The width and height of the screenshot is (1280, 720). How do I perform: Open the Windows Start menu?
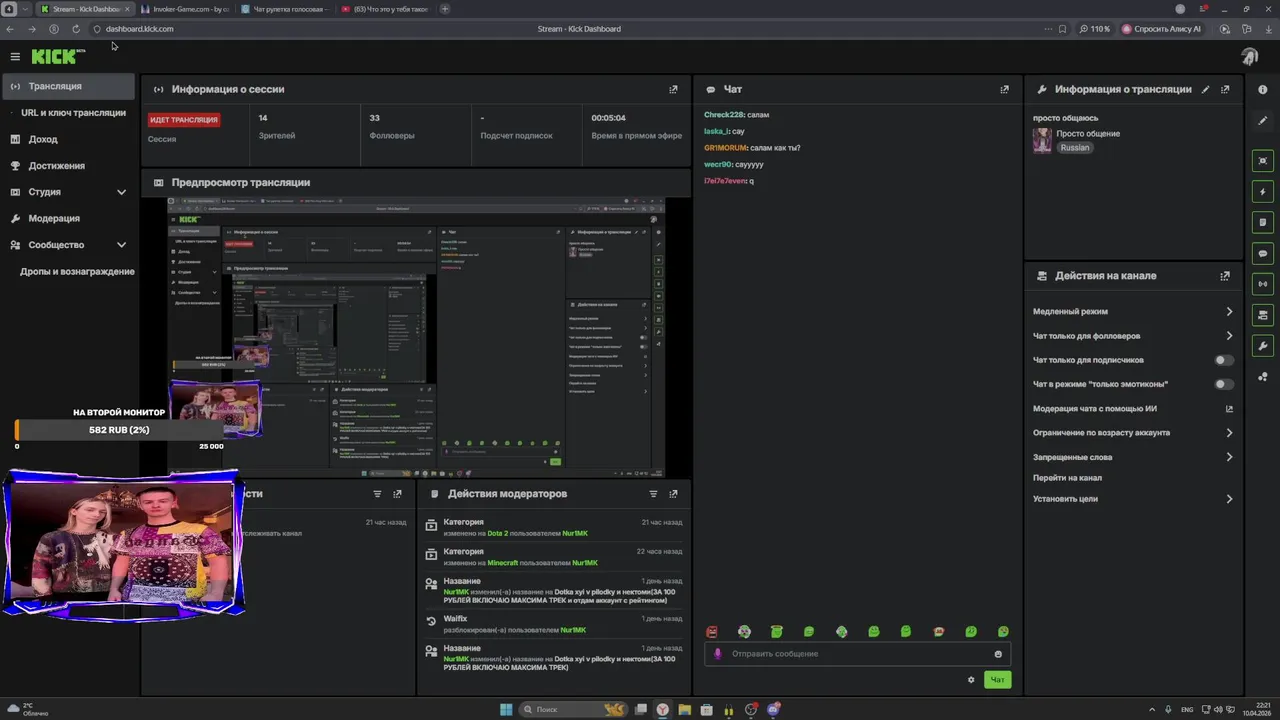pos(507,709)
